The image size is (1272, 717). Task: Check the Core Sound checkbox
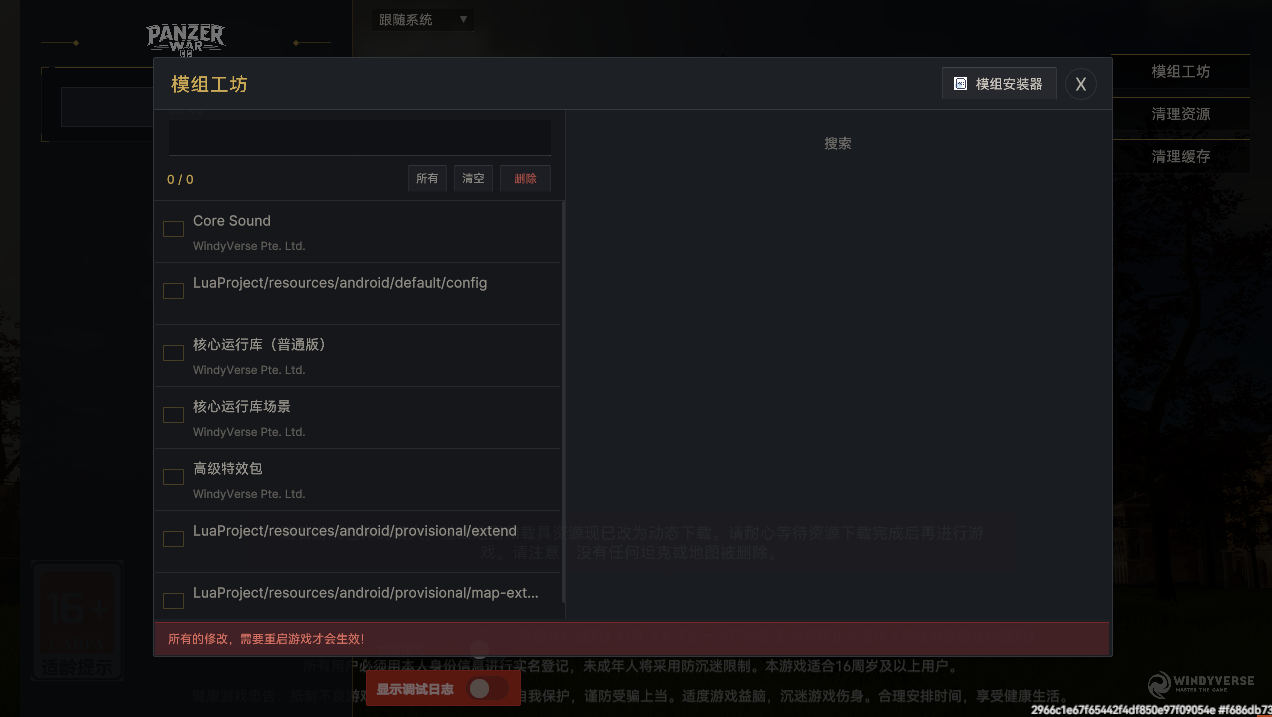coord(173,229)
